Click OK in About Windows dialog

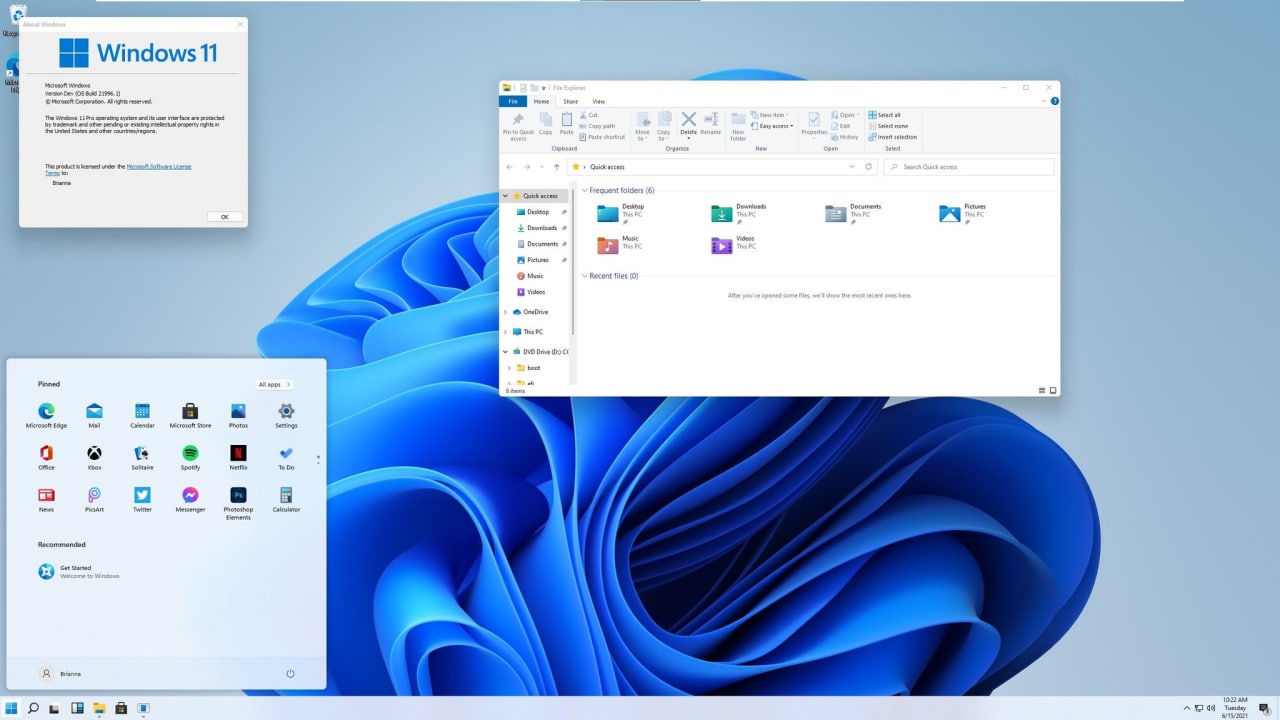(x=225, y=216)
